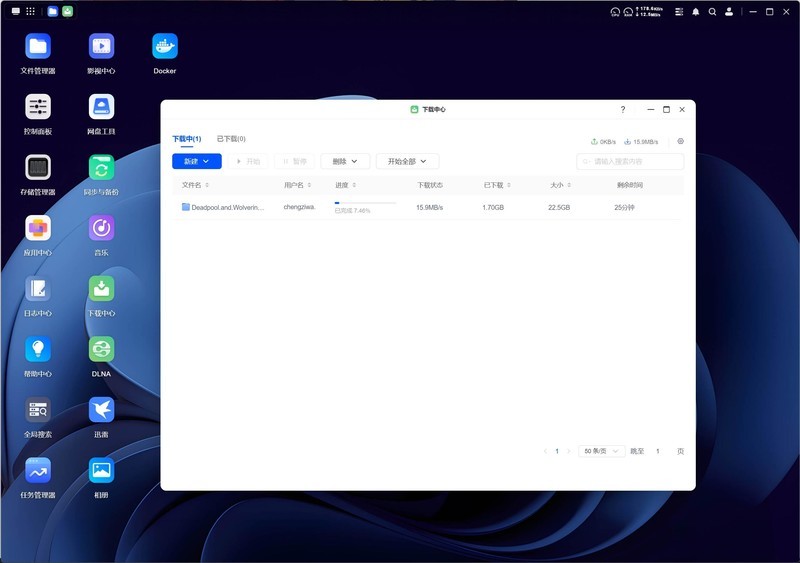Open the 应用中心 app center icon

coord(38,229)
